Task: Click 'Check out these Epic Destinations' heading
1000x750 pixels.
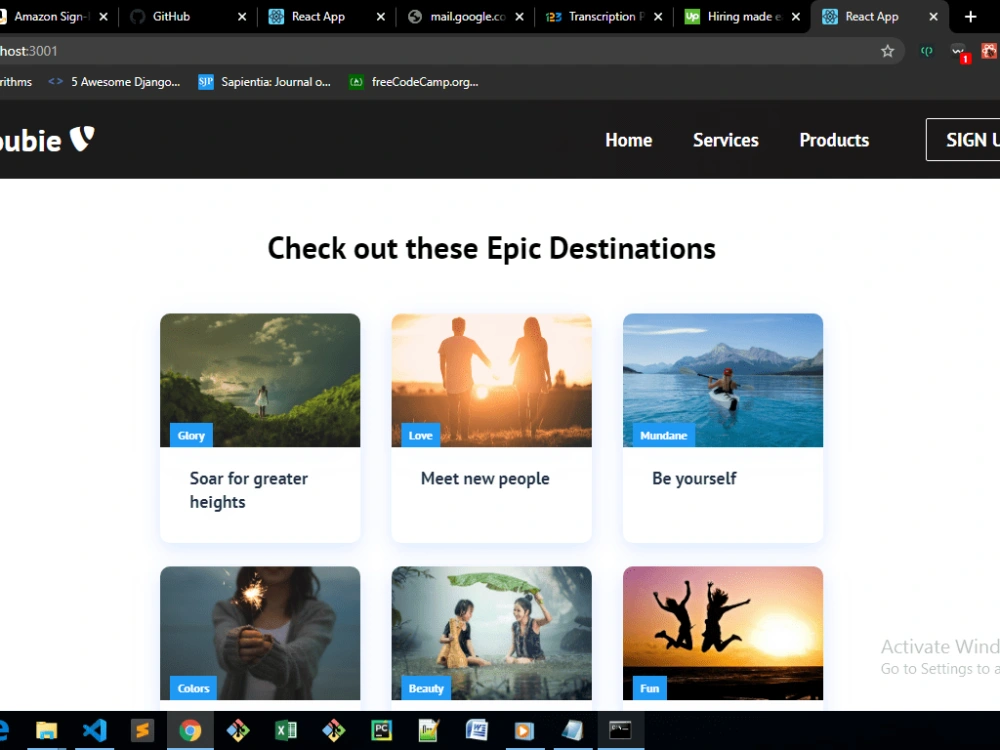Action: (x=491, y=248)
